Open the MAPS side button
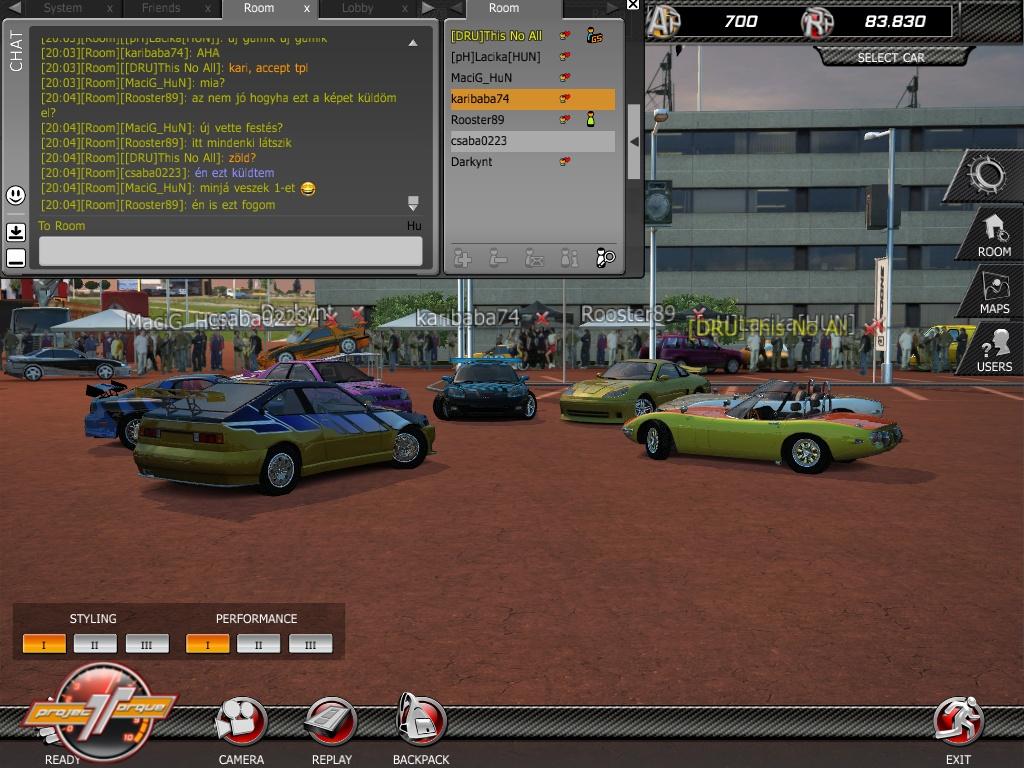This screenshot has height=768, width=1024. coord(995,293)
